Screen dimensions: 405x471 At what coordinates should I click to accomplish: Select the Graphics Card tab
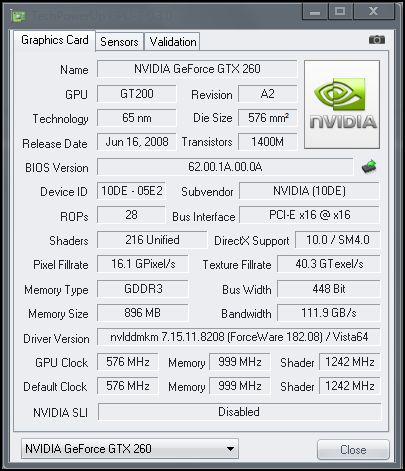point(55,40)
